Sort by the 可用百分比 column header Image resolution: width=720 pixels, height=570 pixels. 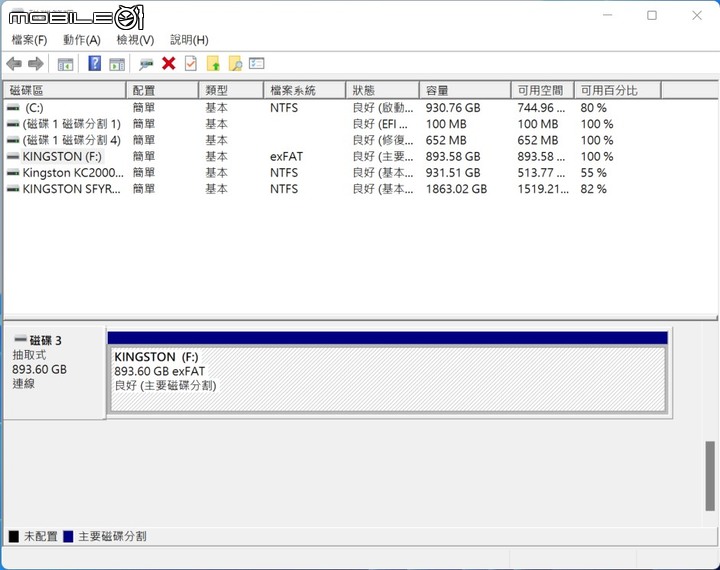(618, 90)
